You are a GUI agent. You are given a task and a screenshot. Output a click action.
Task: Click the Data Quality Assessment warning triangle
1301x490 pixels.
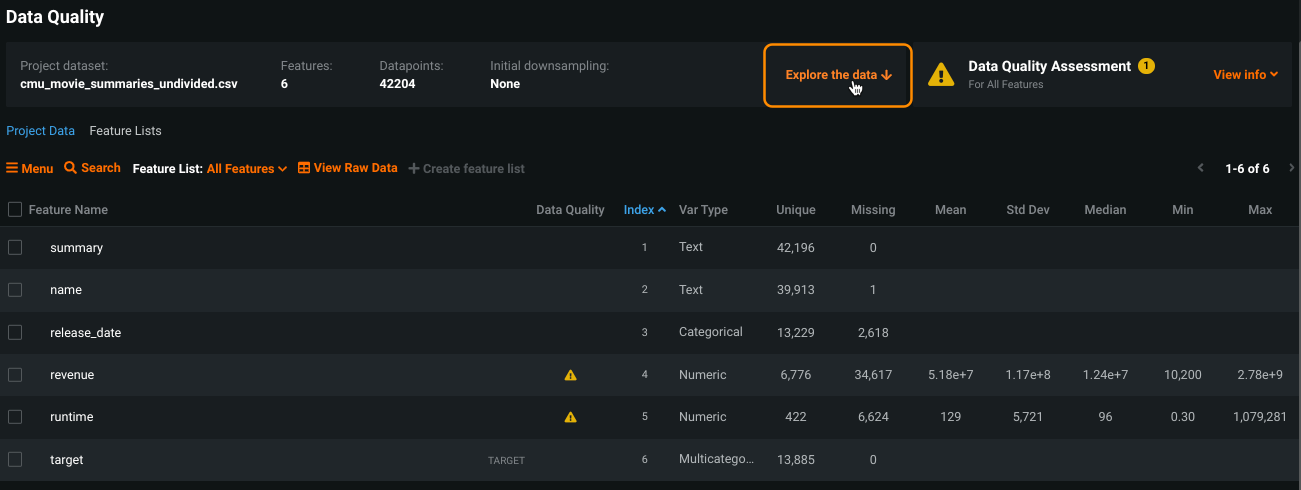click(x=940, y=75)
